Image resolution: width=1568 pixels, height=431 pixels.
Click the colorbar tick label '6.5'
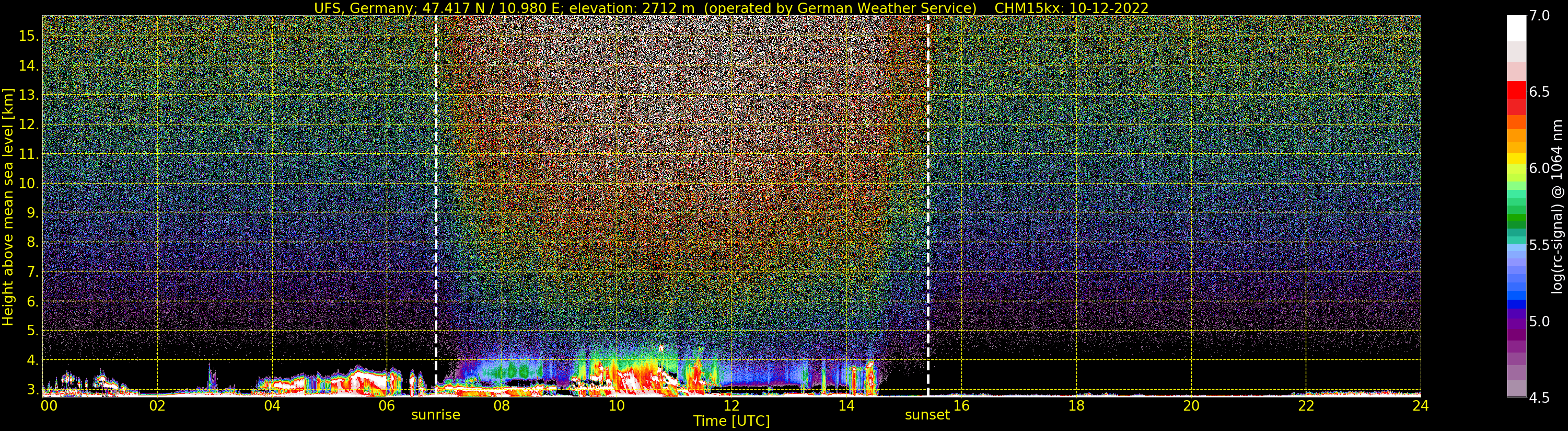coord(1540,92)
